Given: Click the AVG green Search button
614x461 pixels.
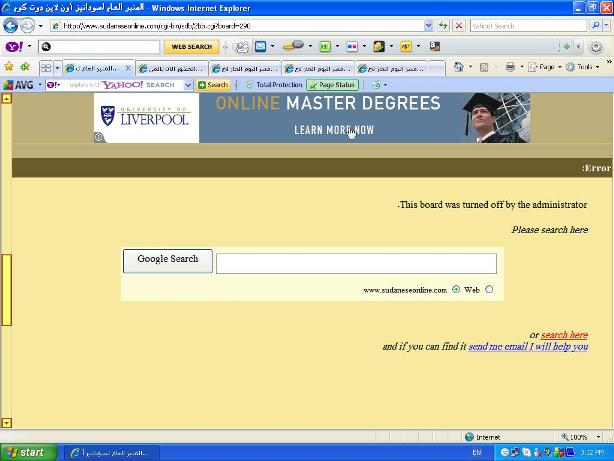Looking at the screenshot, I should [x=213, y=85].
